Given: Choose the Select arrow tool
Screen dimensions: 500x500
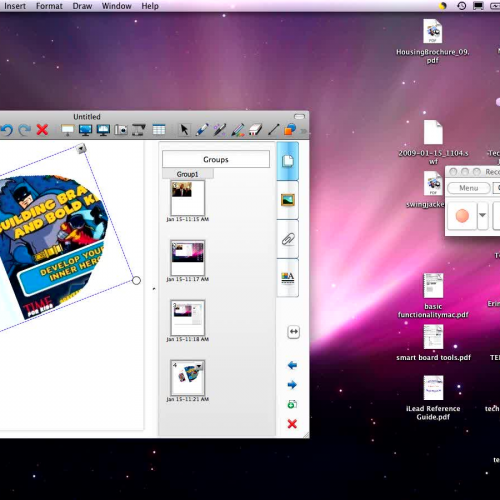Looking at the screenshot, I should [184, 130].
